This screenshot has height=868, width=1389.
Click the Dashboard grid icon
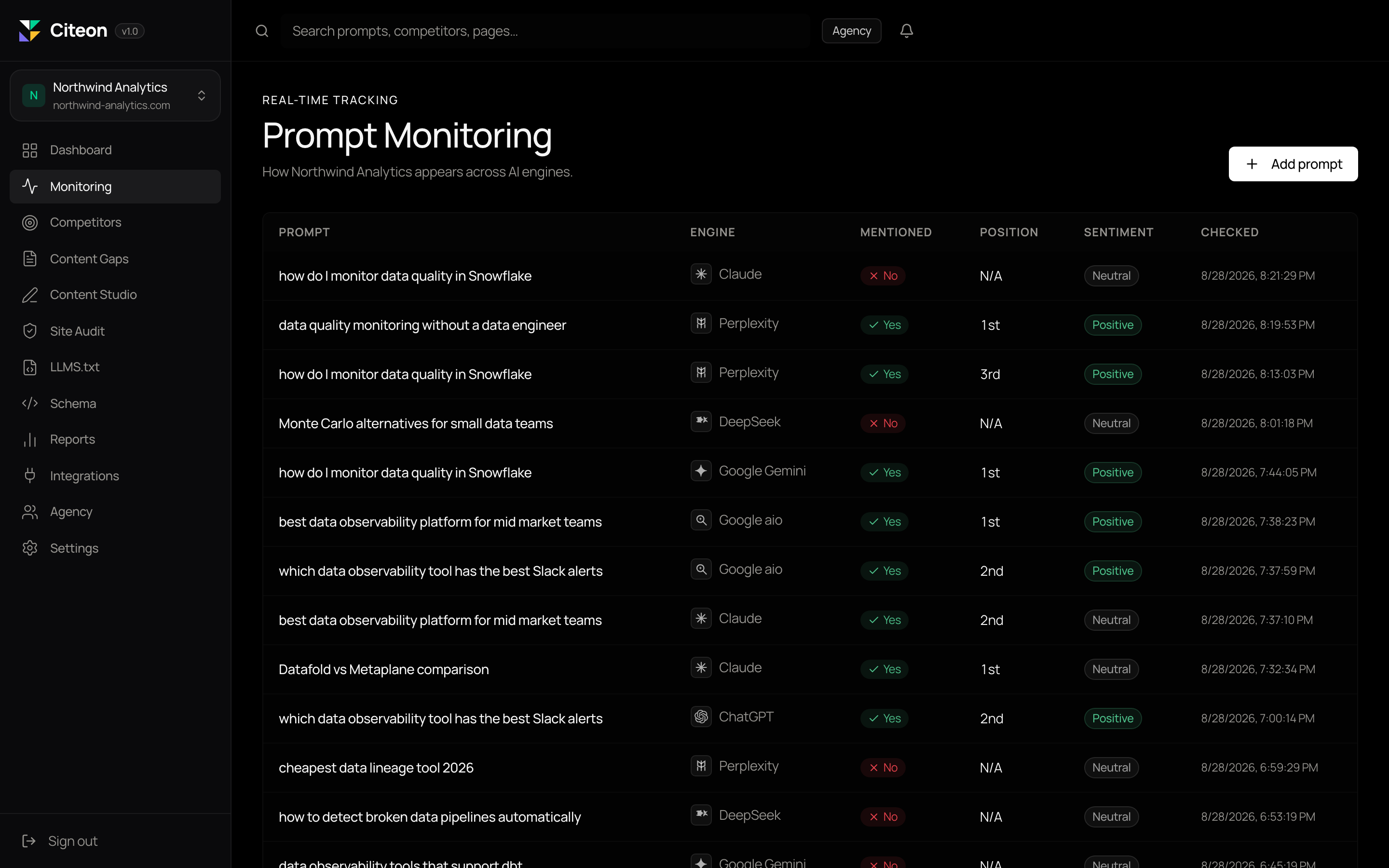coord(30,150)
